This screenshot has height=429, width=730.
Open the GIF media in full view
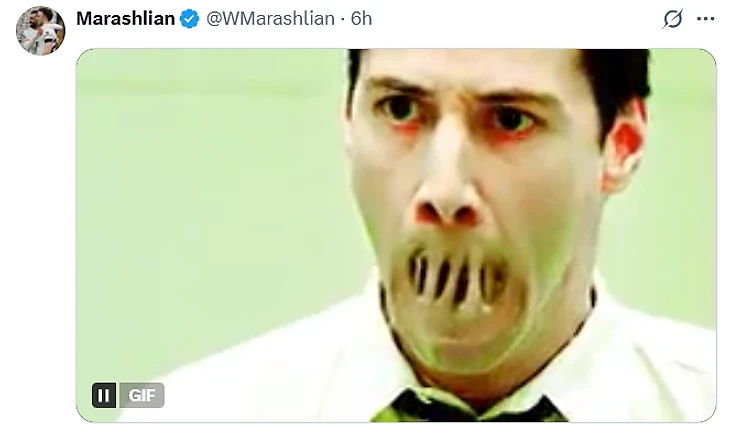click(396, 235)
